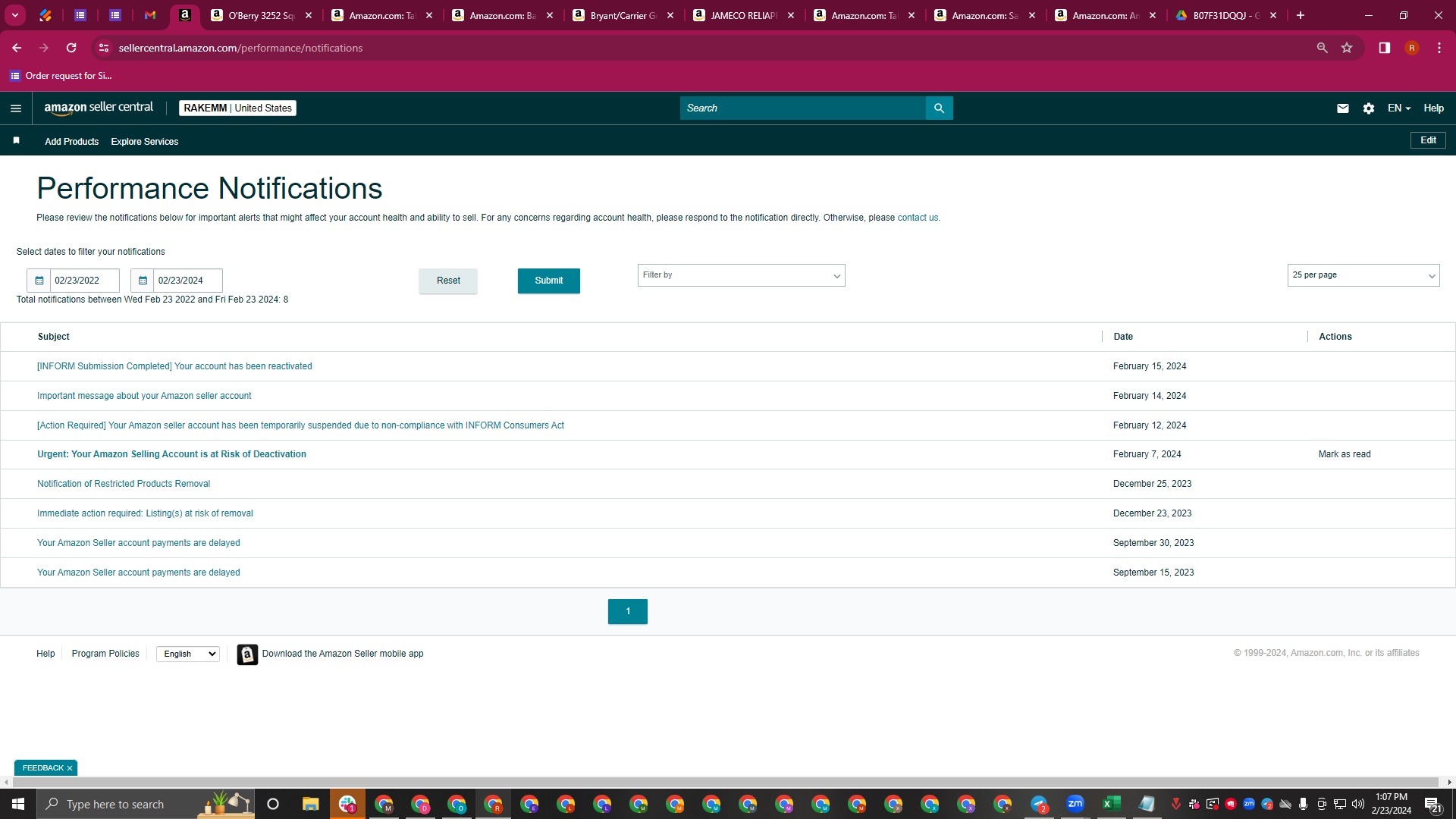
Task: Open the INFORM Consumers Act suspension notification
Action: pyautogui.click(x=300, y=425)
